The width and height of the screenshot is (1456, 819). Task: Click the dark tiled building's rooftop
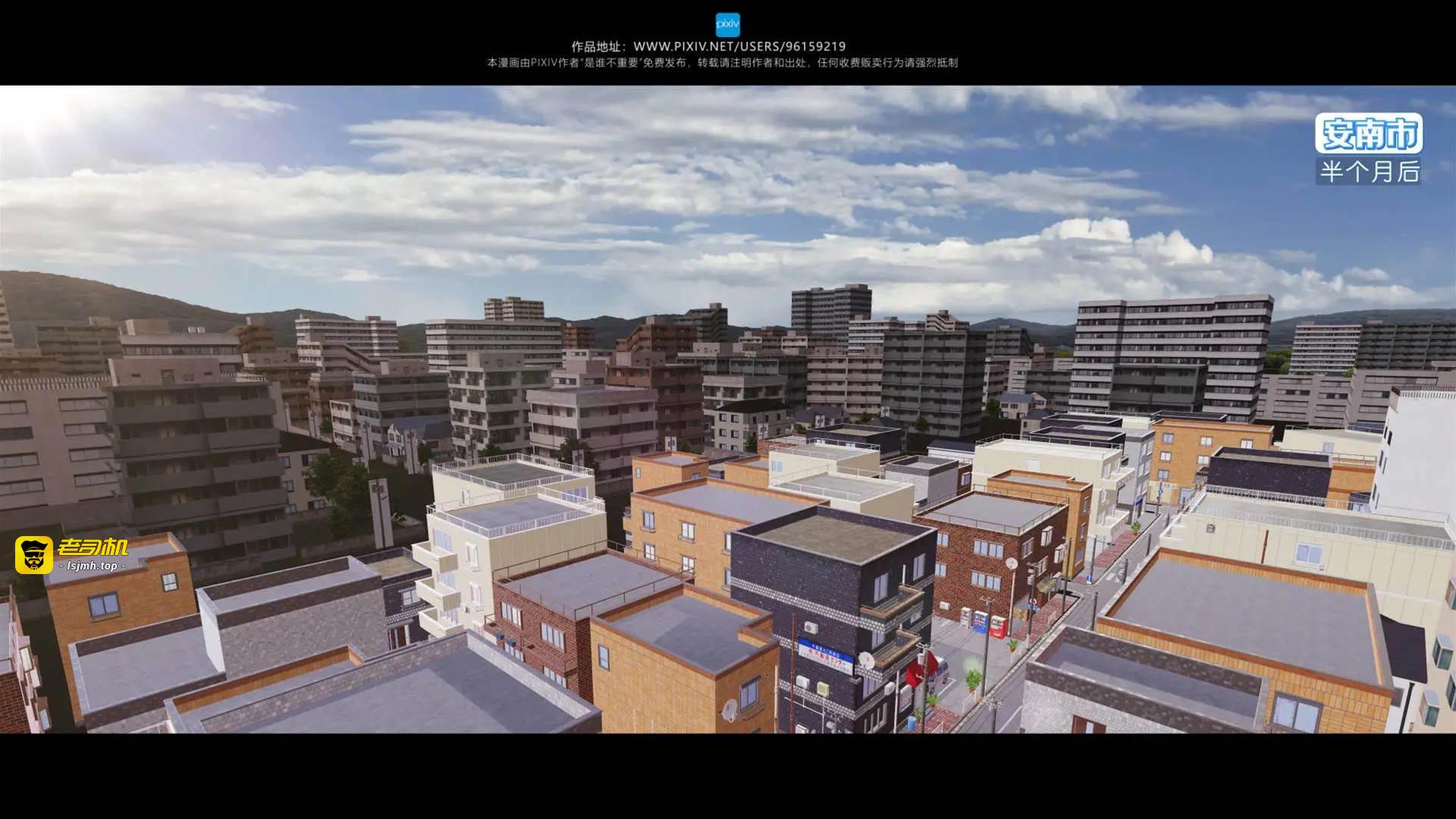[834, 534]
